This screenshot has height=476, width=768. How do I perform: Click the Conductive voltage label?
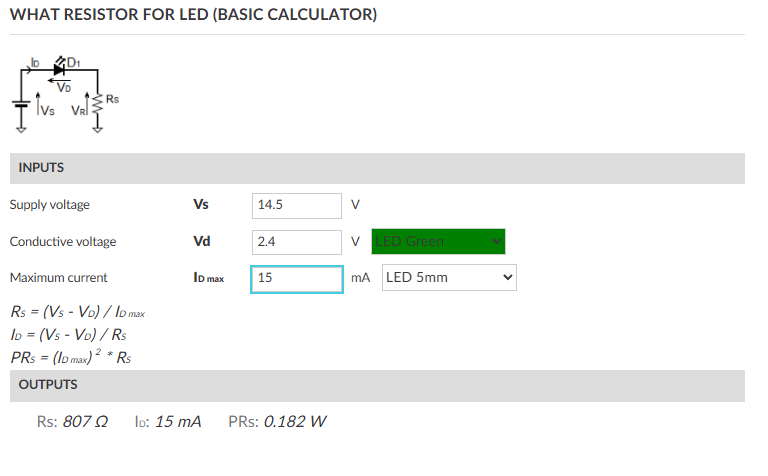click(63, 241)
